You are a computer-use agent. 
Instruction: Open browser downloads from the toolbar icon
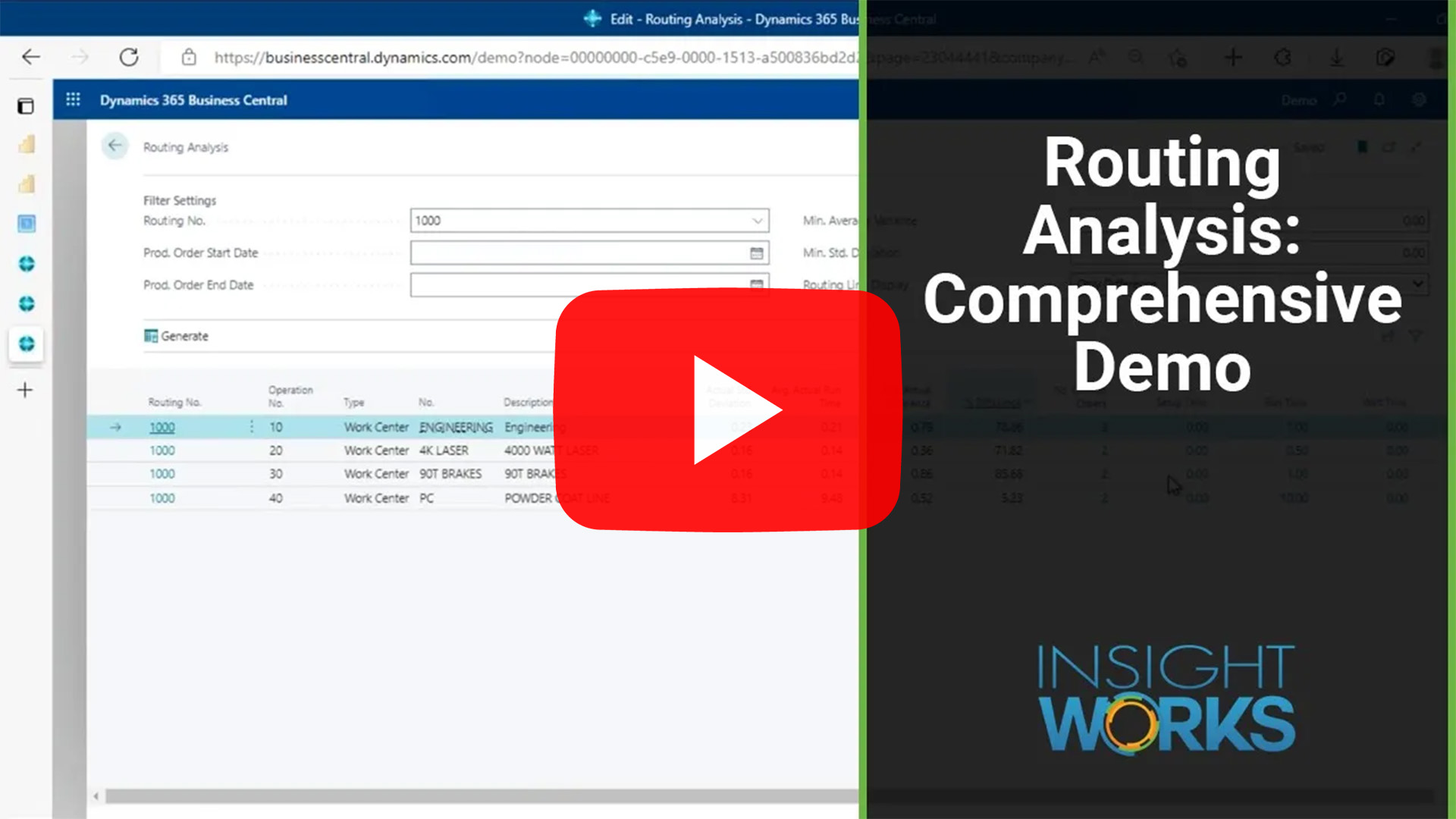pyautogui.click(x=1336, y=57)
